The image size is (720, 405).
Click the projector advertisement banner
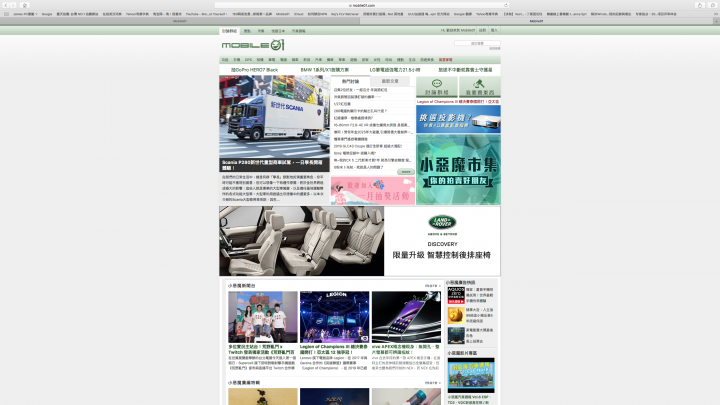458,119
